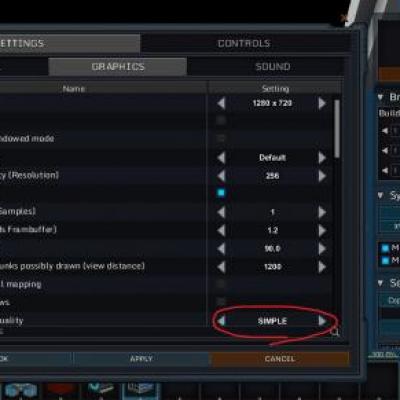Select the highlighted hotbar block item
400x400 pixels.
click(x=141, y=391)
